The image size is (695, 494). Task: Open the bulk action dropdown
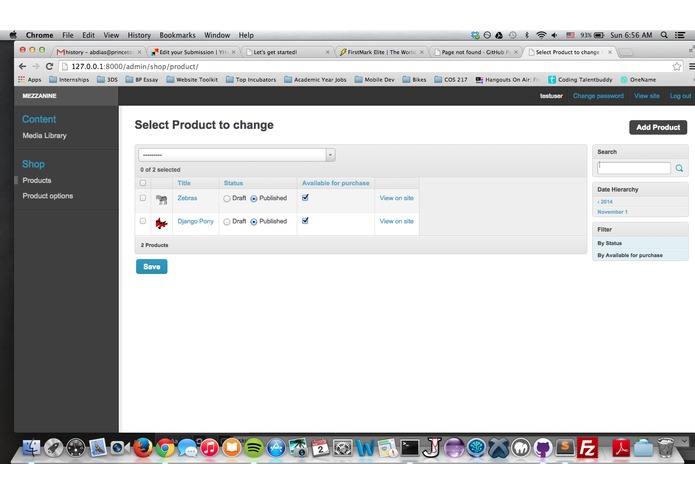pyautogui.click(x=237, y=155)
